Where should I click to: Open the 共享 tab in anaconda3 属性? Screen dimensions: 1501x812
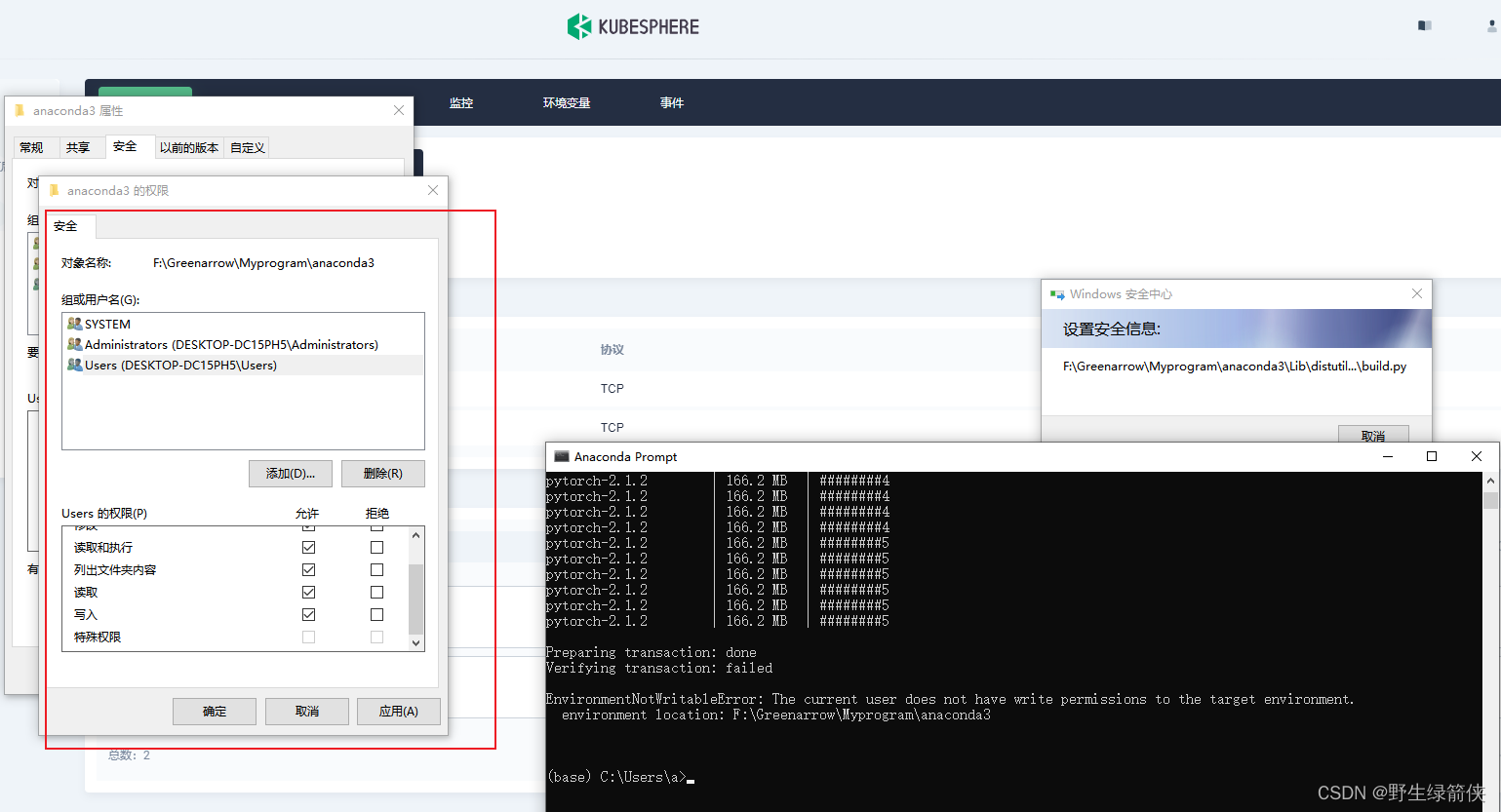pyautogui.click(x=78, y=147)
